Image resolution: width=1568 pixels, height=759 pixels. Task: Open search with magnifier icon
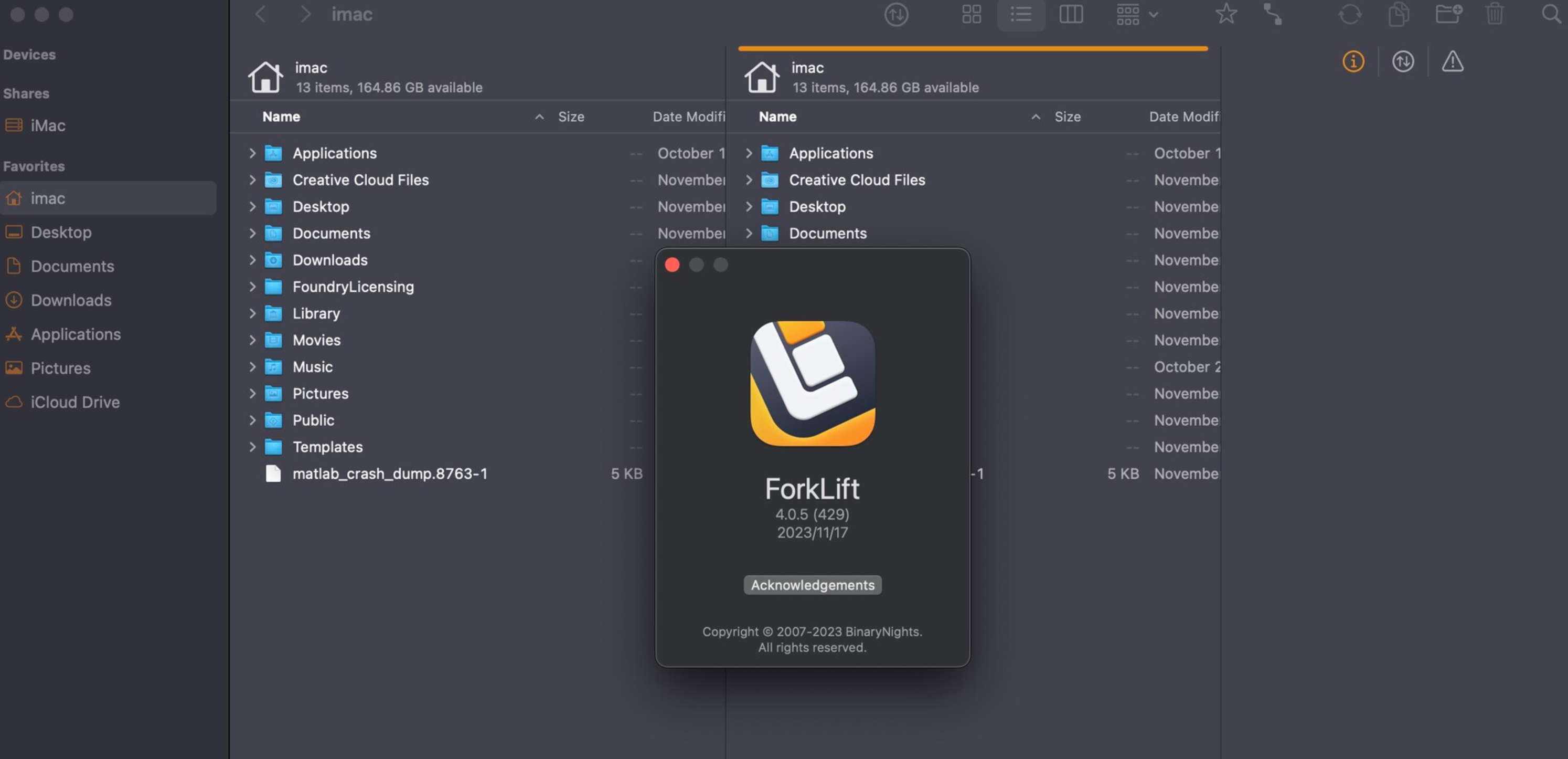click(x=1552, y=14)
